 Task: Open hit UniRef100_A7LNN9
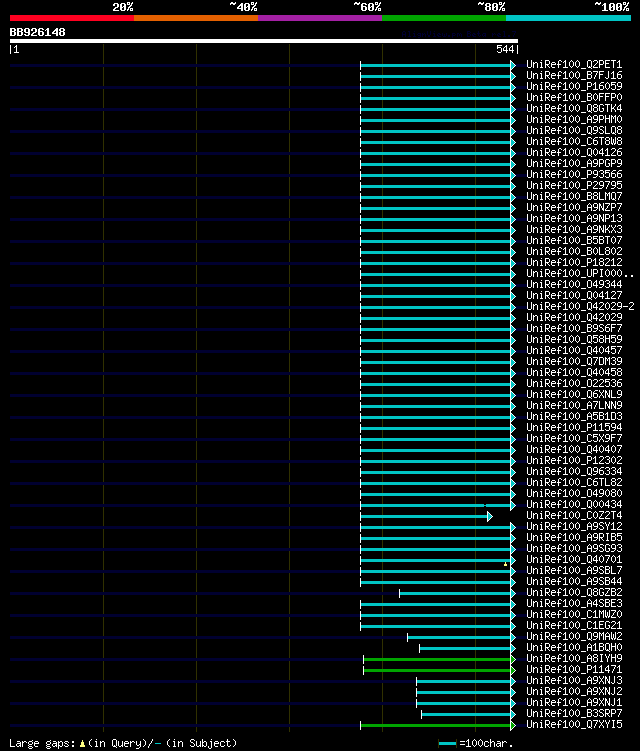(574, 406)
